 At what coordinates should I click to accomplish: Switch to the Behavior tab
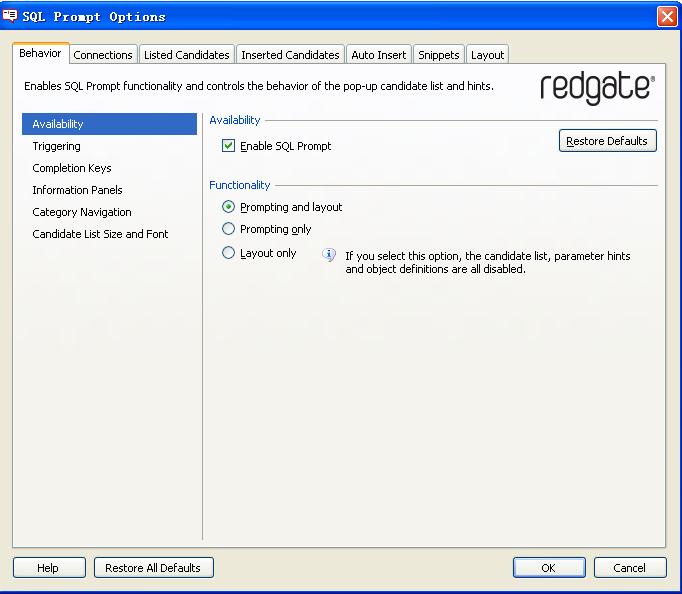40,53
